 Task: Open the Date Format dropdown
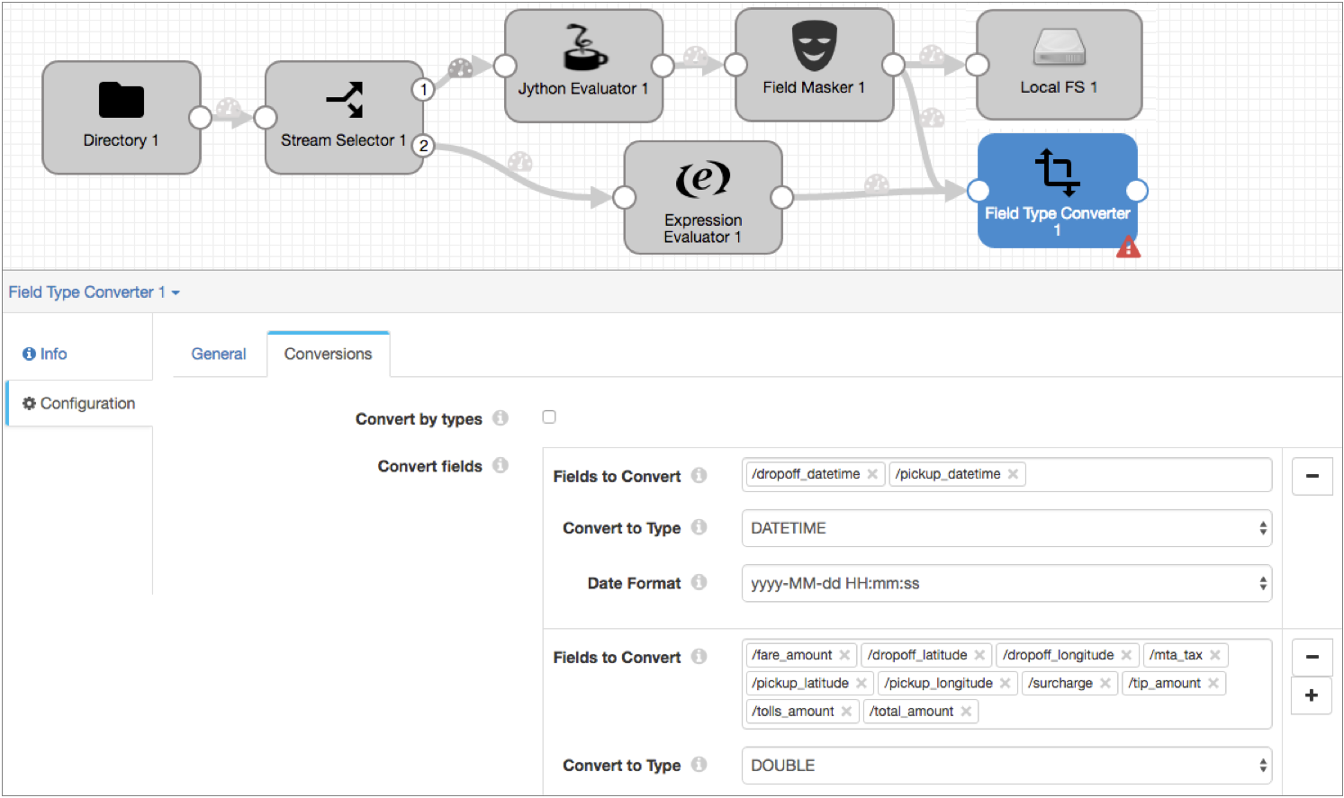click(1006, 583)
